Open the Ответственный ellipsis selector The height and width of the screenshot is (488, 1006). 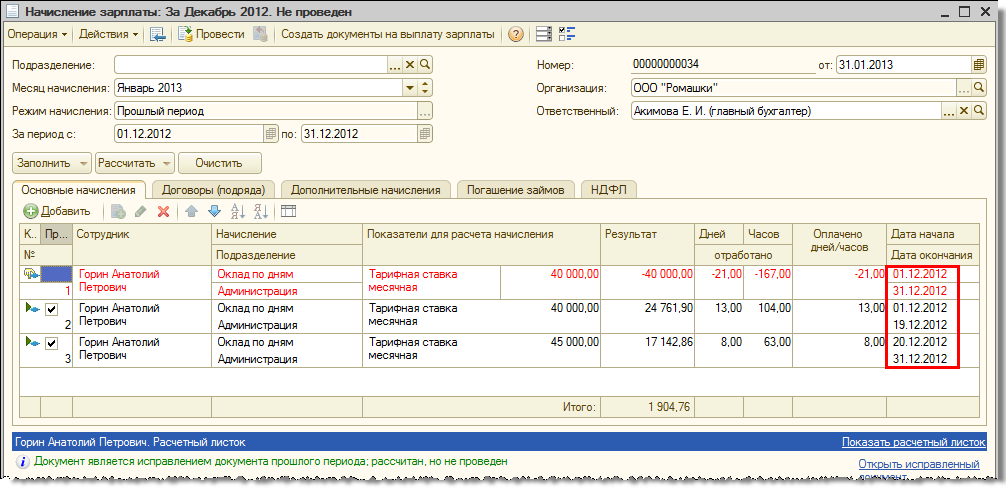click(949, 111)
